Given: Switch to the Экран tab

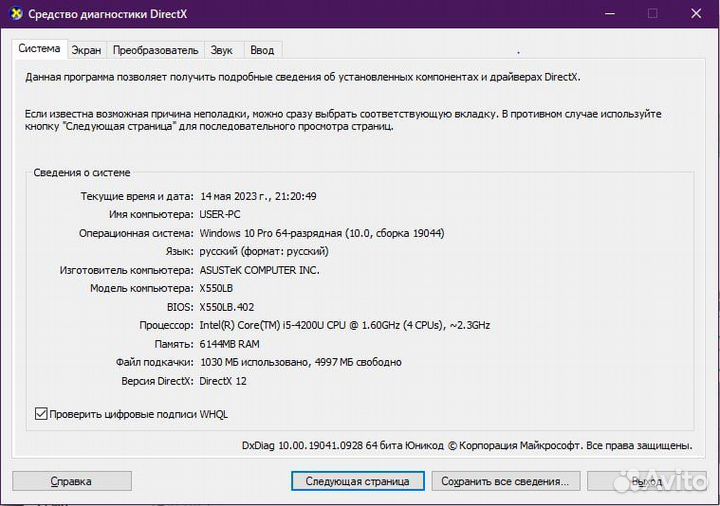Looking at the screenshot, I should (x=86, y=50).
